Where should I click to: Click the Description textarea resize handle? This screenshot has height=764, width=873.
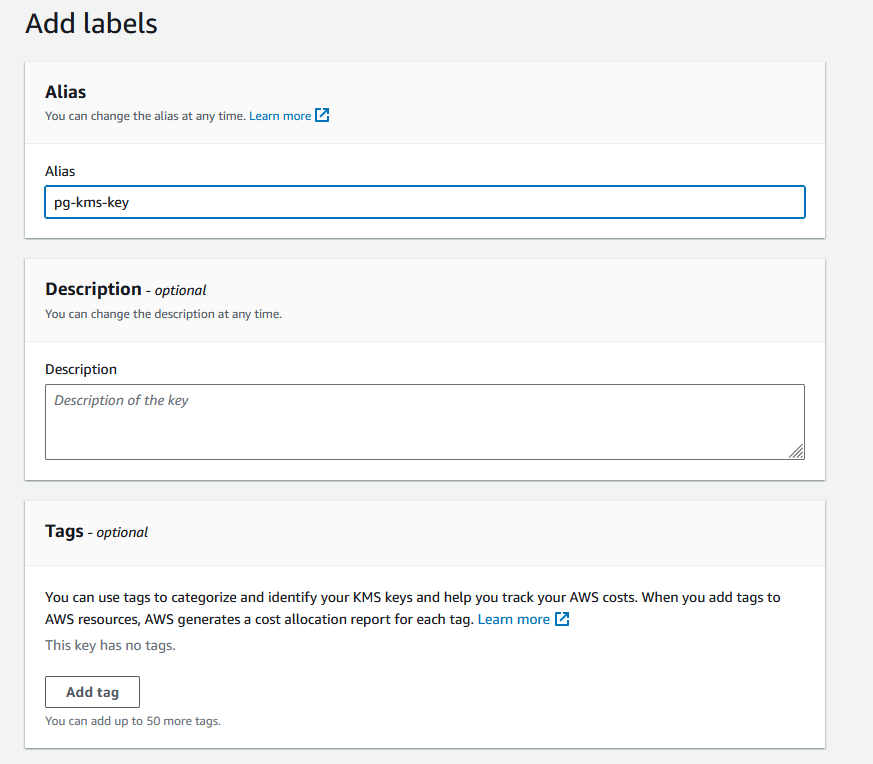tap(796, 452)
